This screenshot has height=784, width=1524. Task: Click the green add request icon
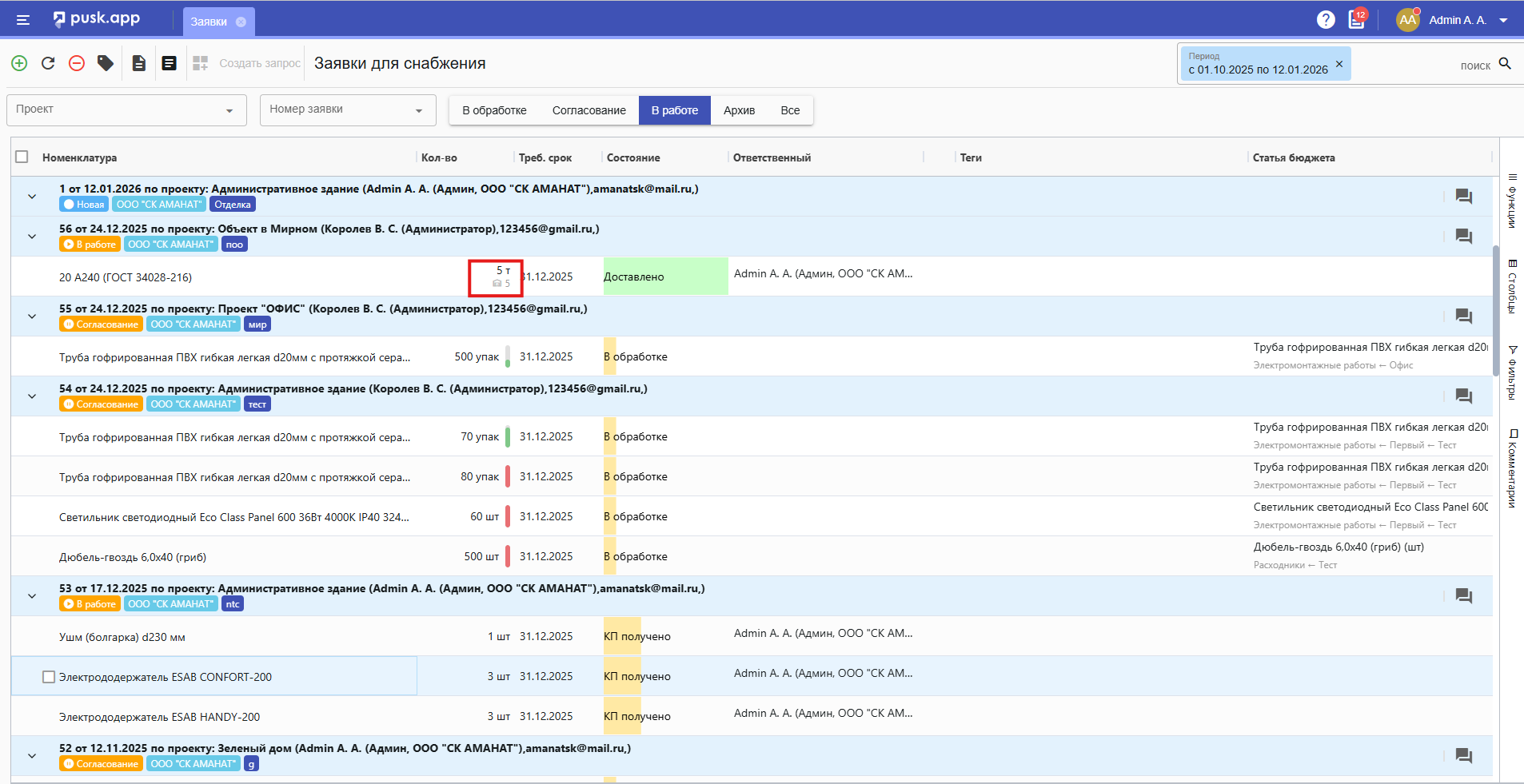(x=19, y=63)
